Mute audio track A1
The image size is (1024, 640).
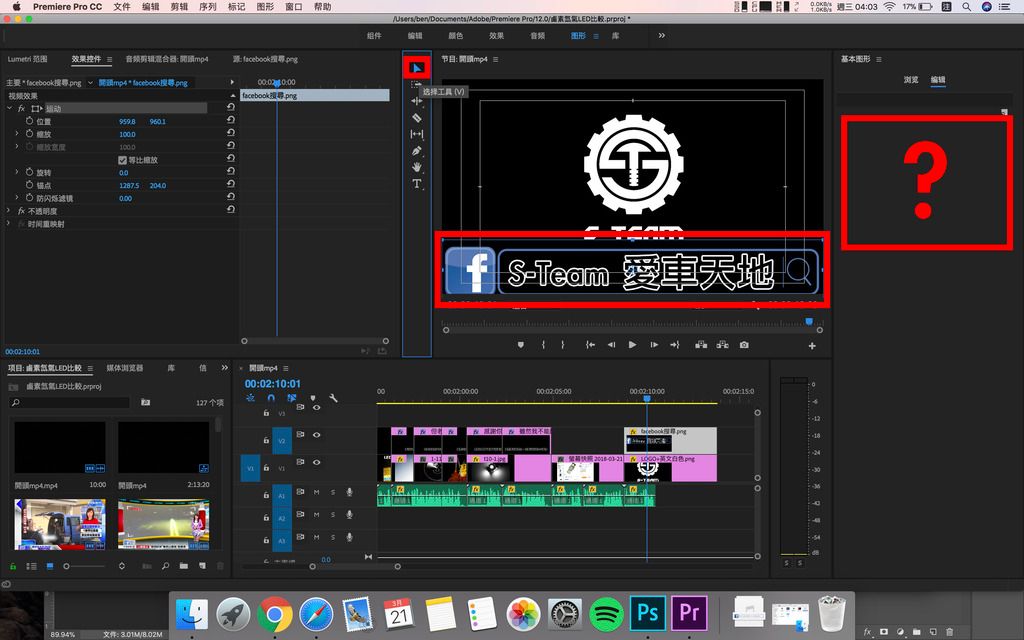(x=316, y=492)
